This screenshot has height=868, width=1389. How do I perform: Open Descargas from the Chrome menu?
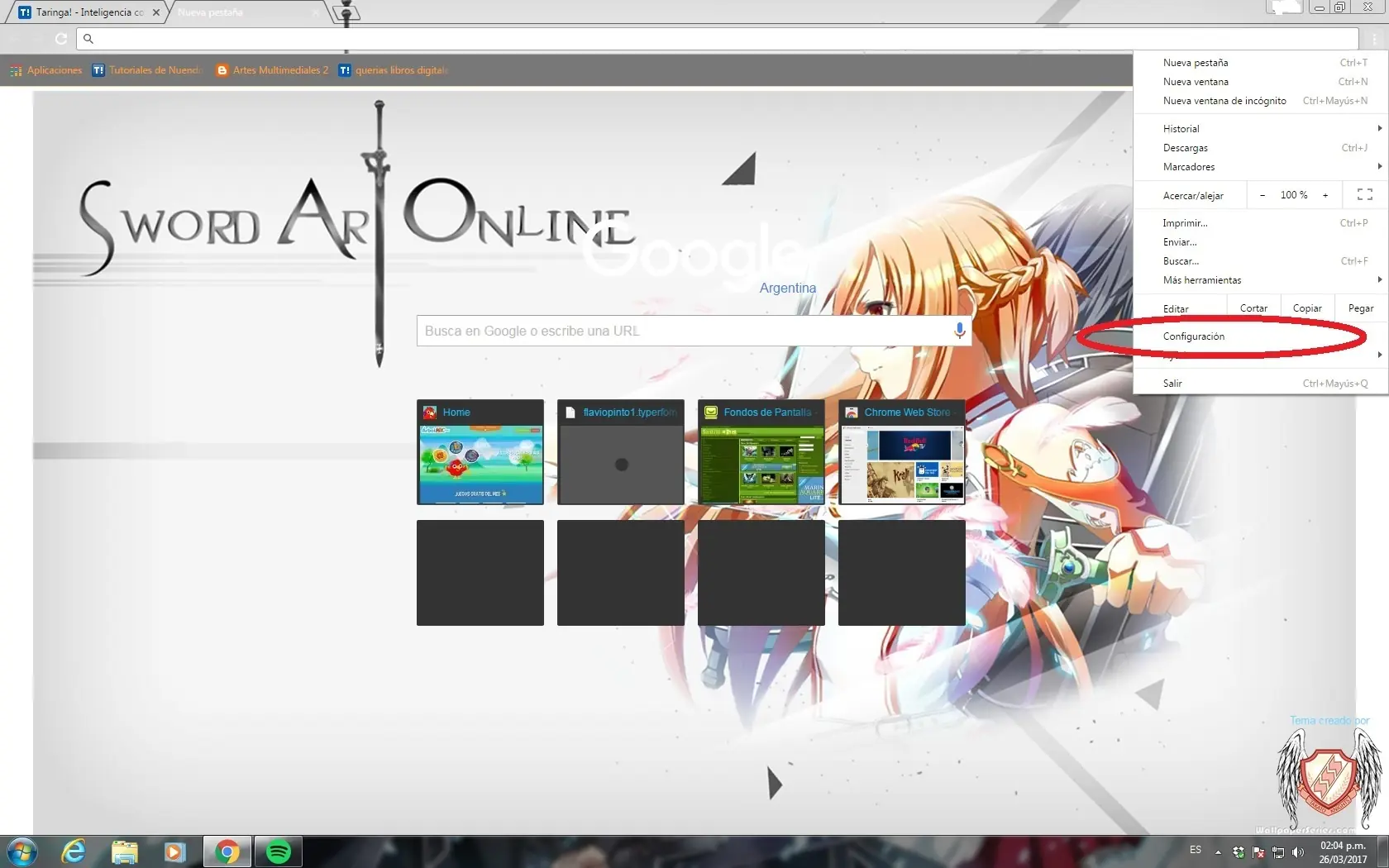tap(1261, 148)
